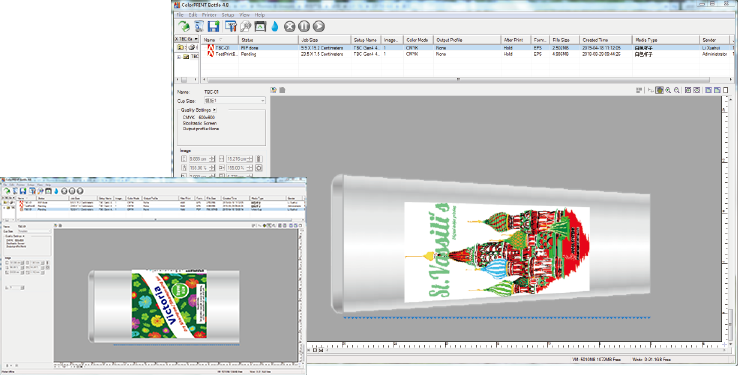This screenshot has width=738, height=375.
Task: Click the Status column header
Action: click(x=268, y=40)
